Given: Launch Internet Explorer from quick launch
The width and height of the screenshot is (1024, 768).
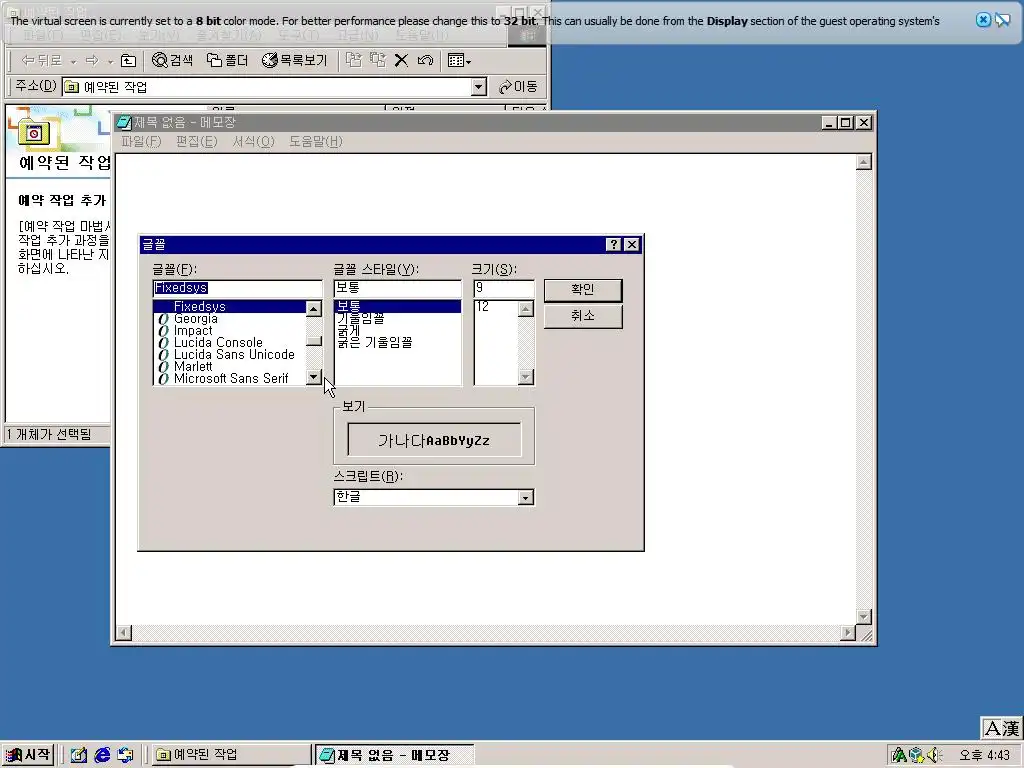Looking at the screenshot, I should click(102, 755).
